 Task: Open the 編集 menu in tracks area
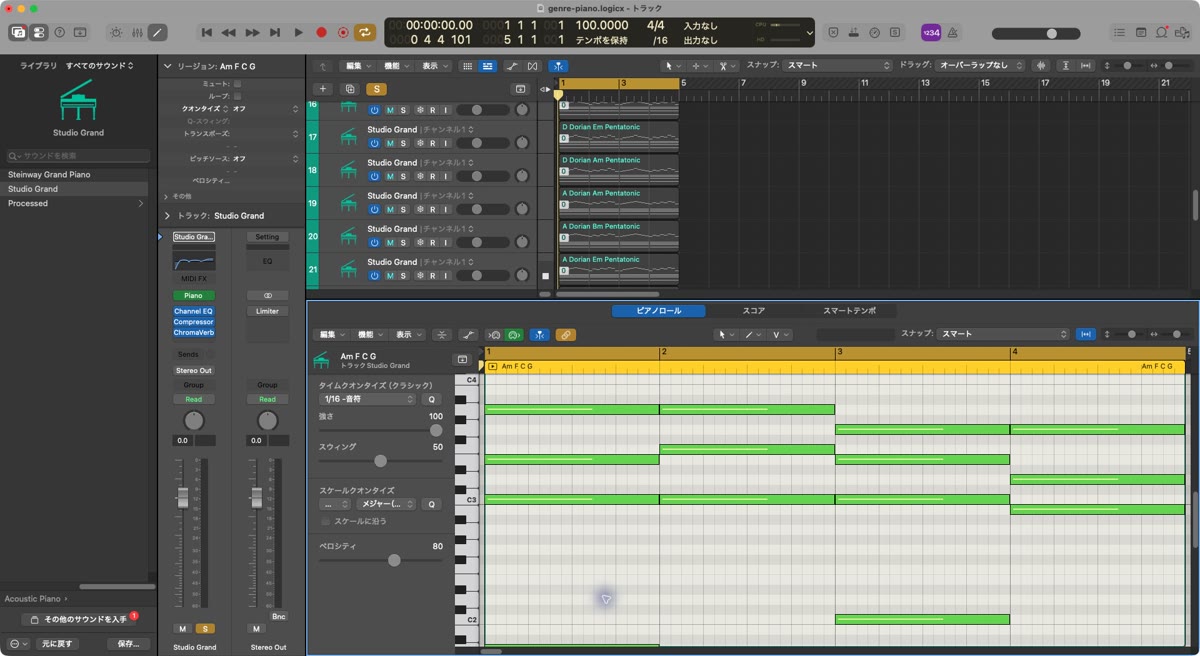(x=357, y=66)
